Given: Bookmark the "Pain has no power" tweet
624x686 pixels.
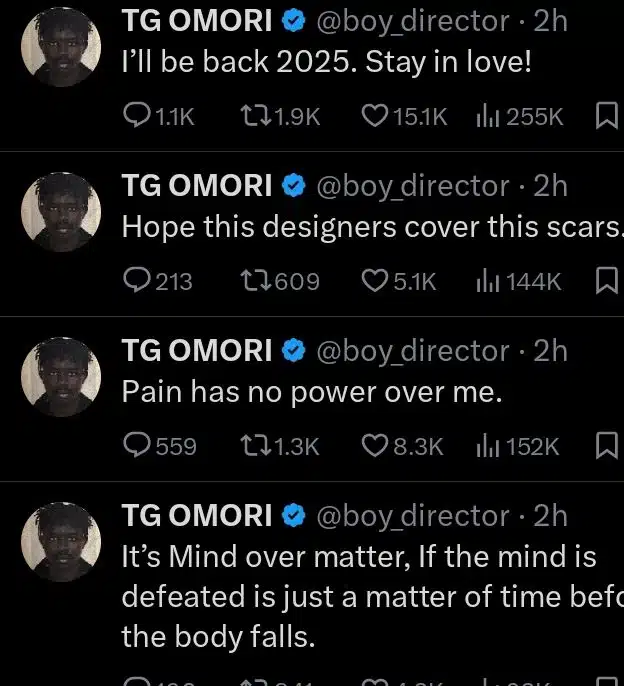Looking at the screenshot, I should click(606, 446).
